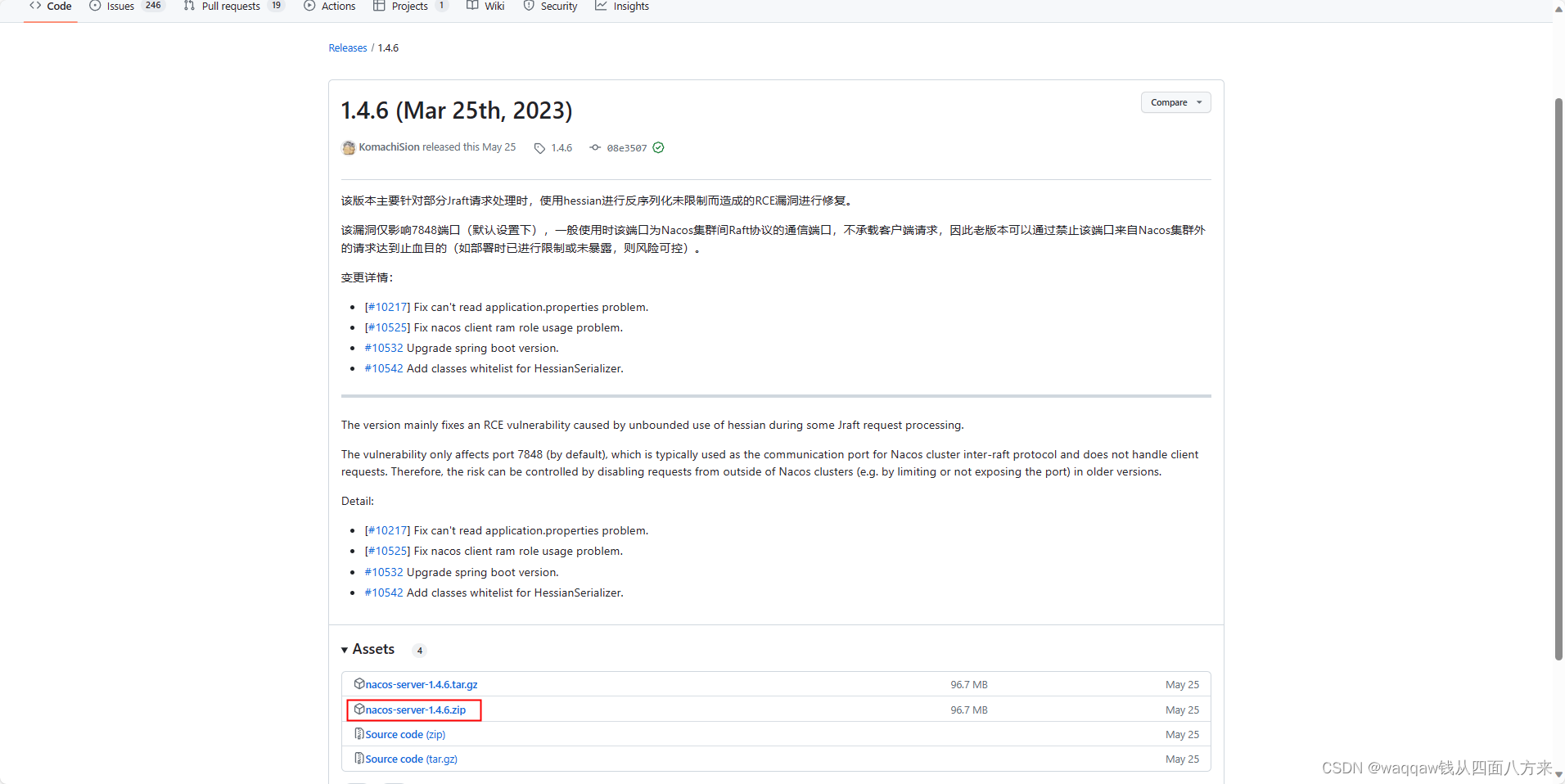Click file-zip icon for Source code (zip)
This screenshot has width=1565, height=784.
click(x=359, y=734)
